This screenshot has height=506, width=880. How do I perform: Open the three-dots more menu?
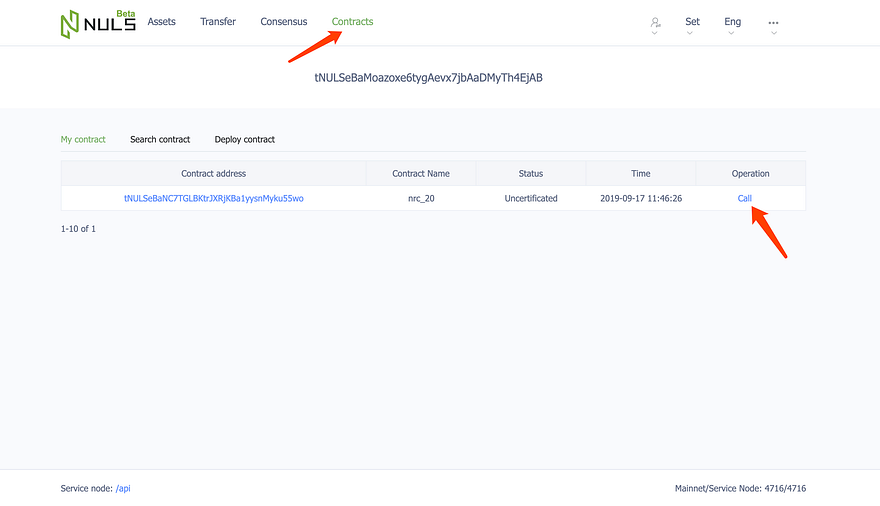pyautogui.click(x=773, y=23)
